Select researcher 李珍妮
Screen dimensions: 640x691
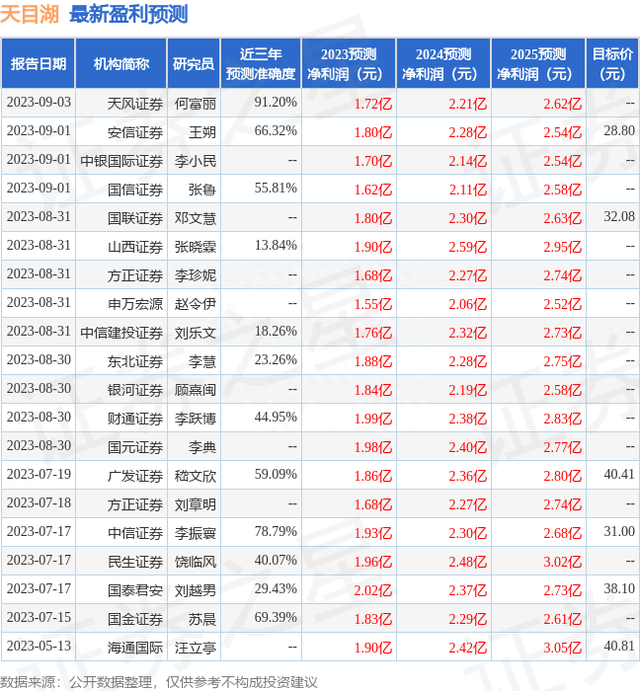coord(195,276)
